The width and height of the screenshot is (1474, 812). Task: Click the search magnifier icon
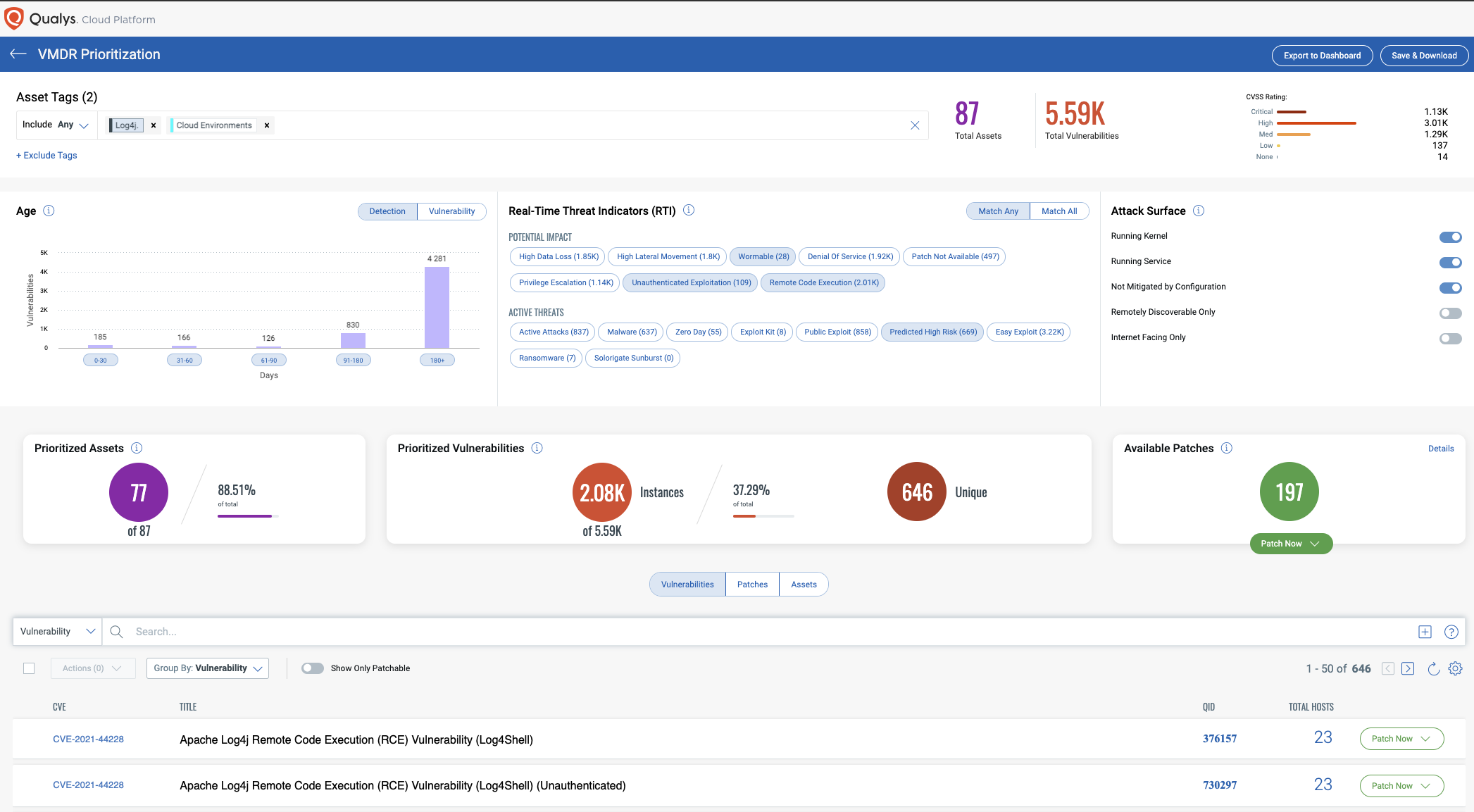pyautogui.click(x=117, y=632)
